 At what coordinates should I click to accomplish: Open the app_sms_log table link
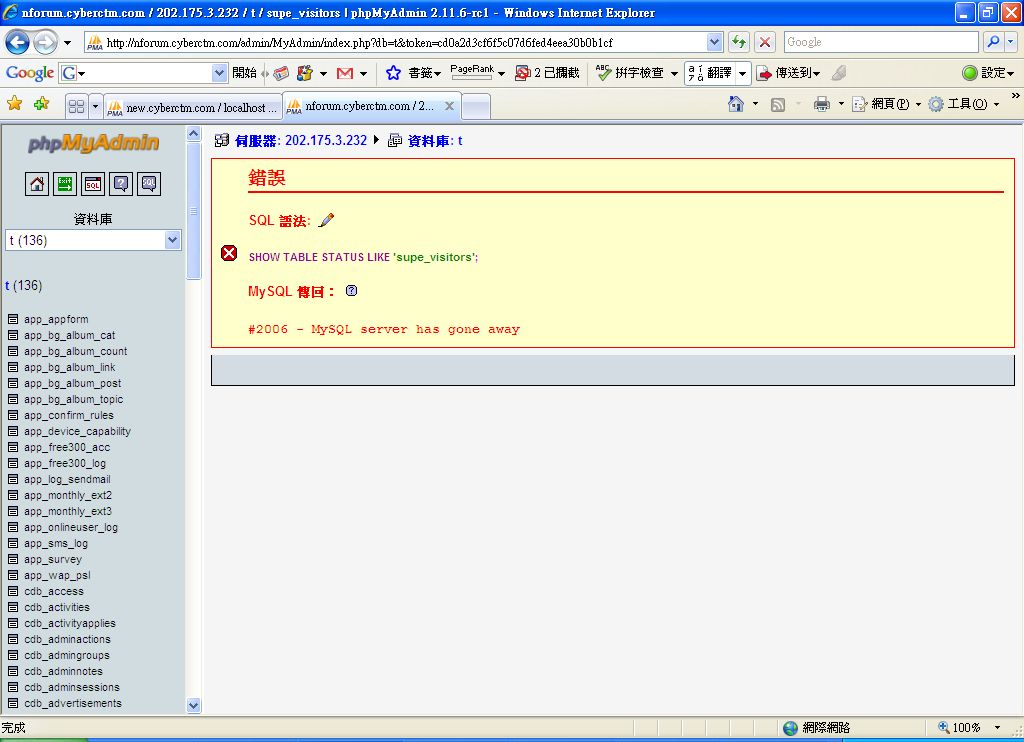tap(56, 543)
